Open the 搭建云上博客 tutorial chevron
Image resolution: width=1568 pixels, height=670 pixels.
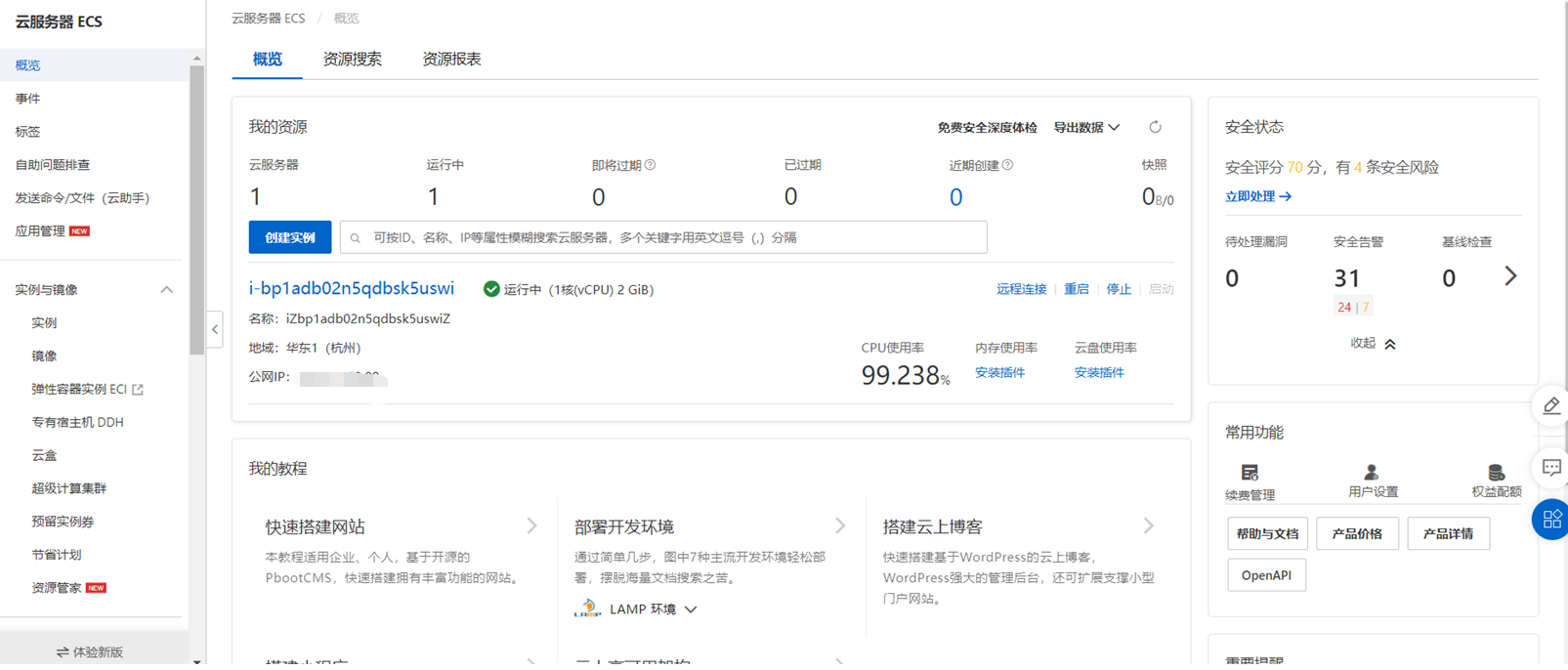(1149, 525)
